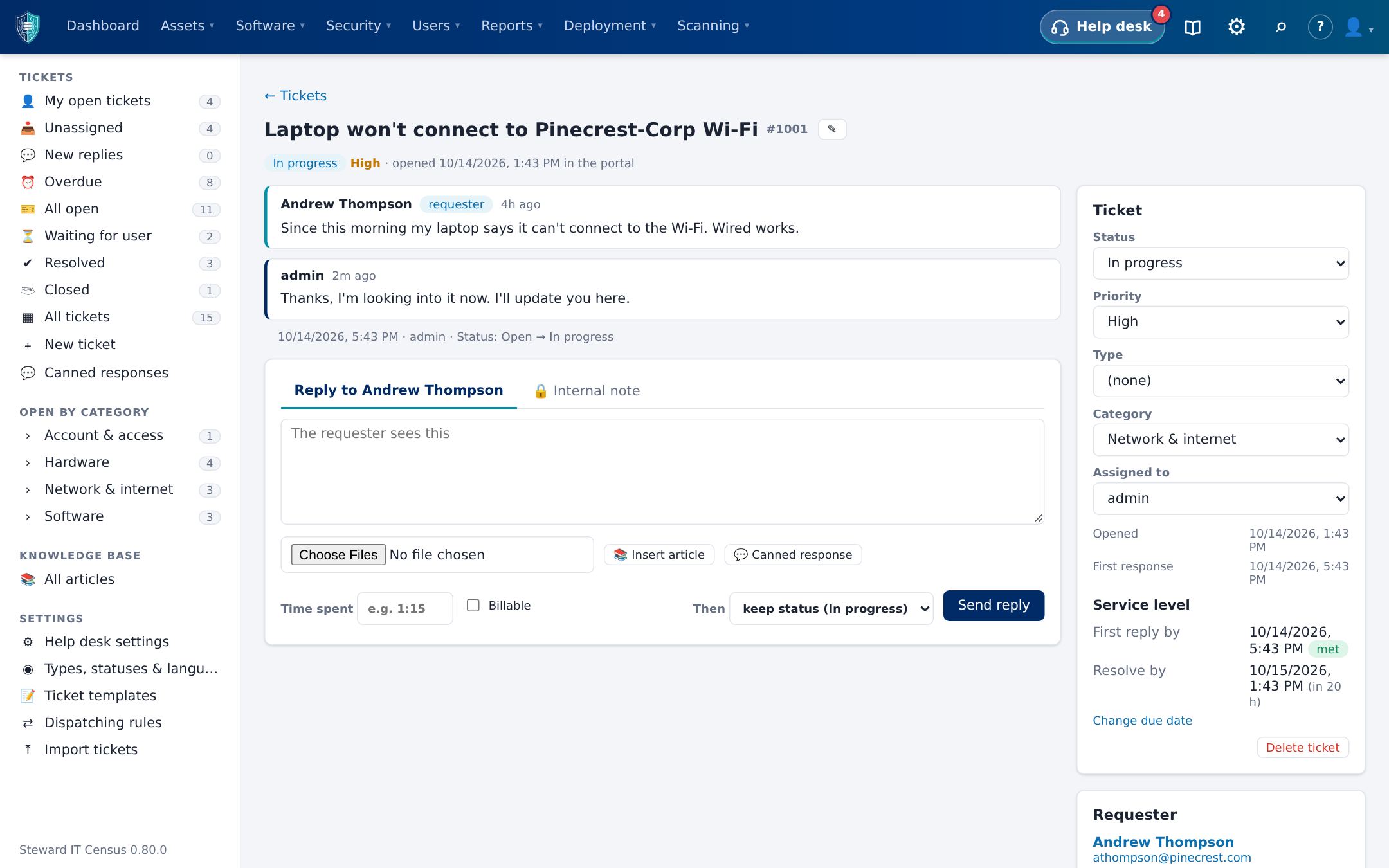Go to the Dashboard
The height and width of the screenshot is (868, 1389).
tap(103, 26)
